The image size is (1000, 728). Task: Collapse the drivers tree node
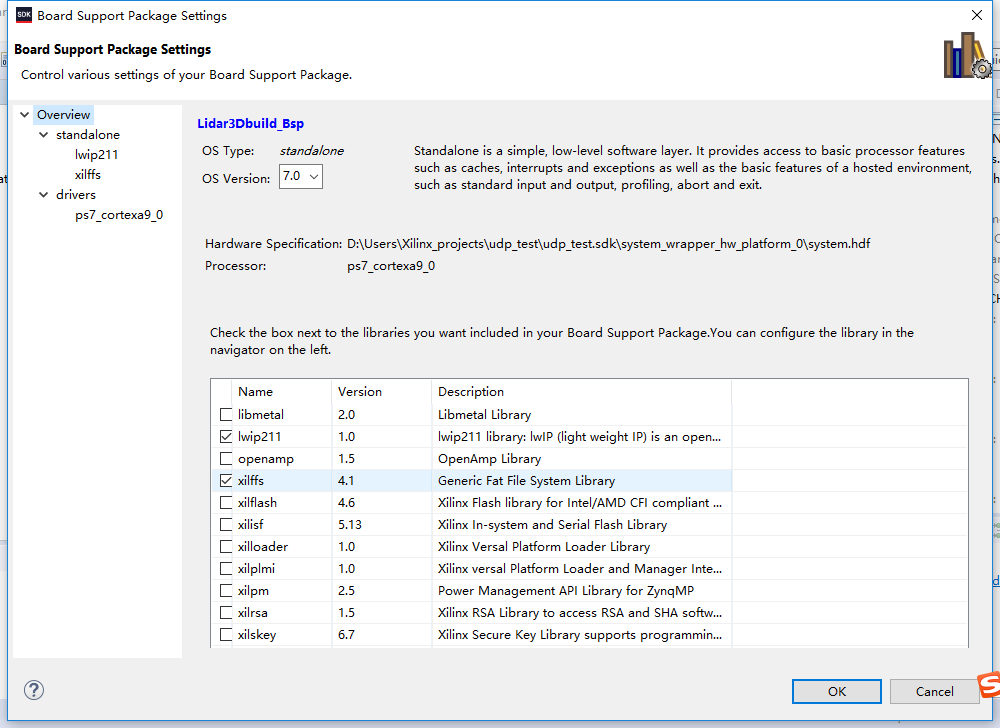(x=43, y=195)
